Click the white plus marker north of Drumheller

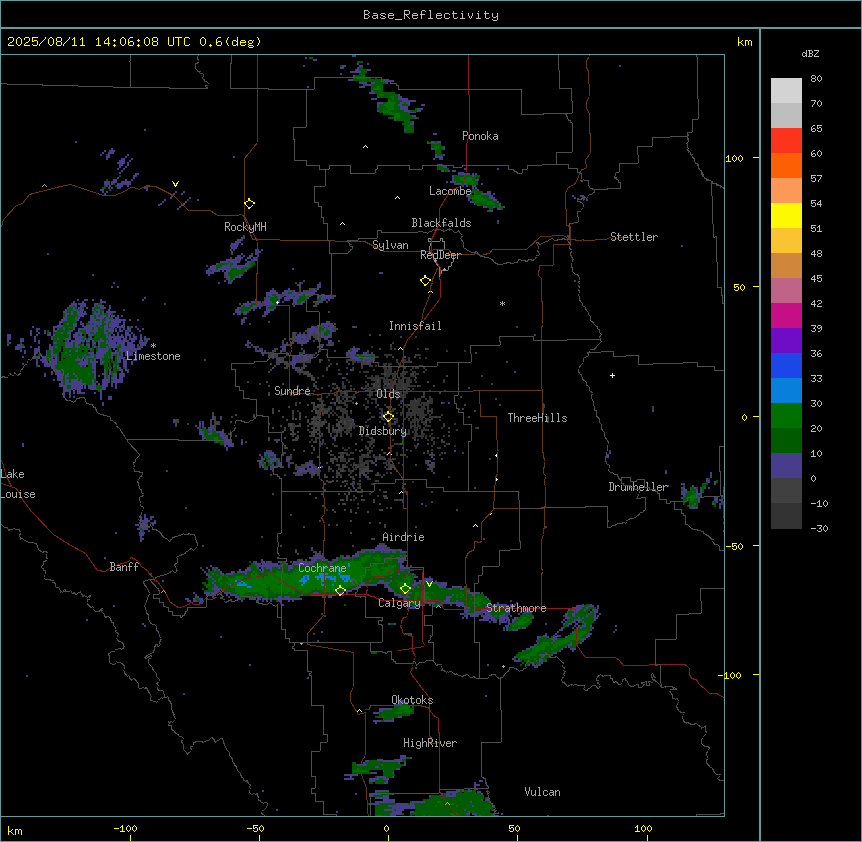(x=612, y=375)
